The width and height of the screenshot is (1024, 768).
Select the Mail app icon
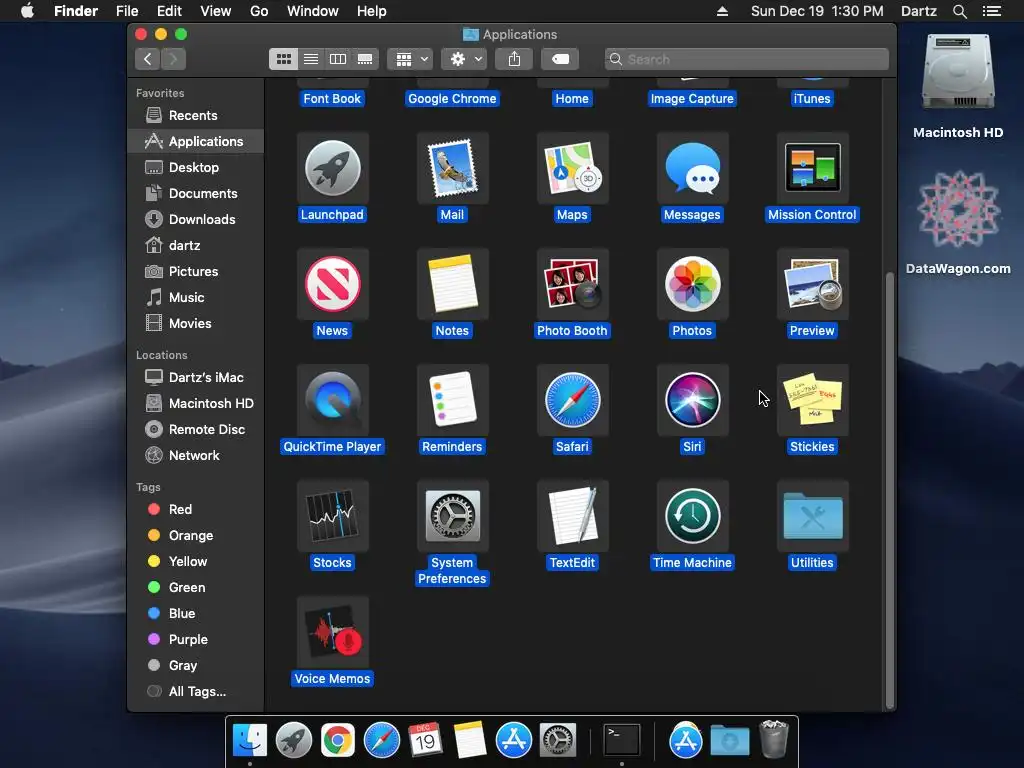[x=453, y=168]
